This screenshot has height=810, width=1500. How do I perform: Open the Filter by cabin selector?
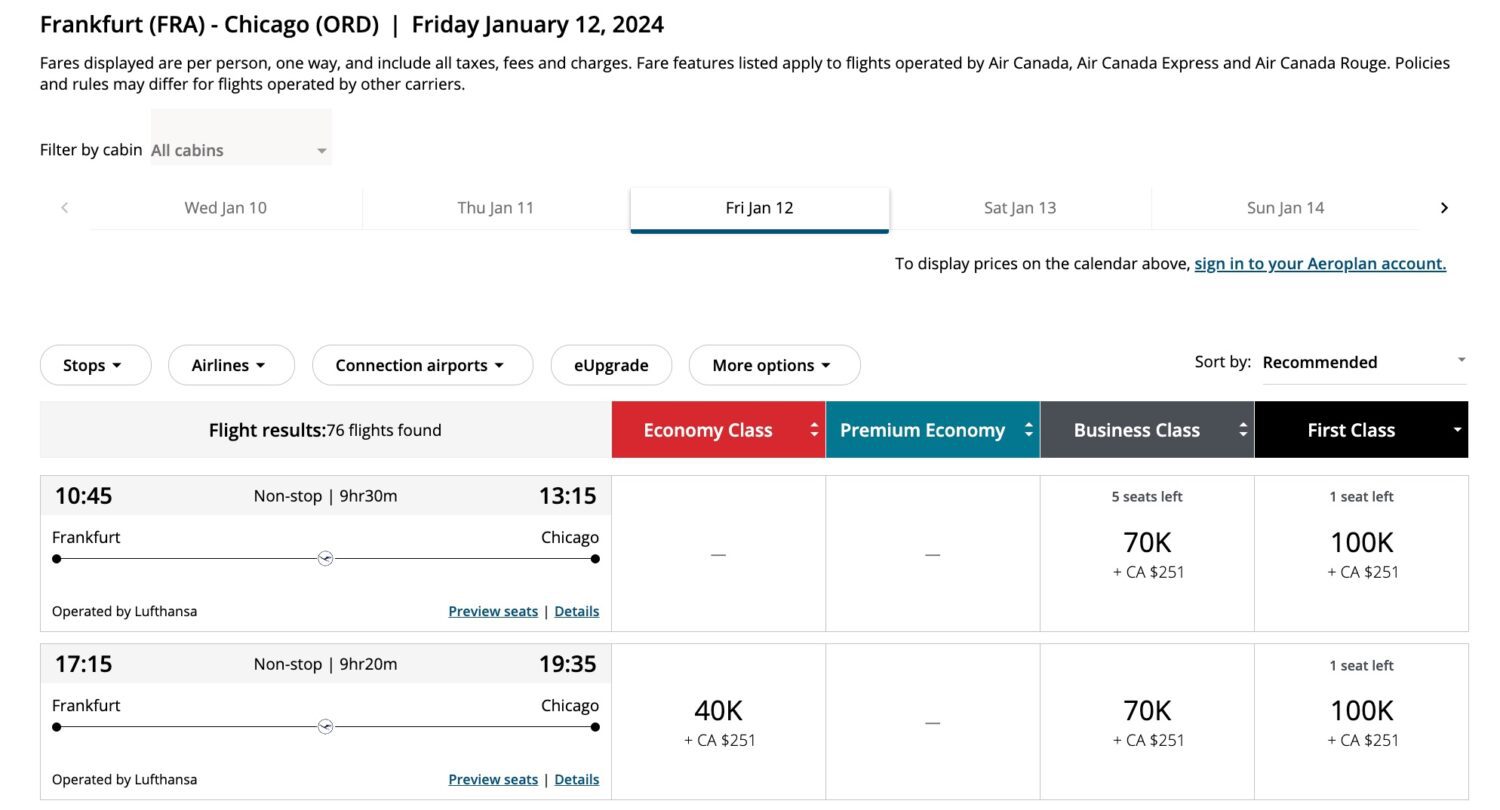(240, 150)
